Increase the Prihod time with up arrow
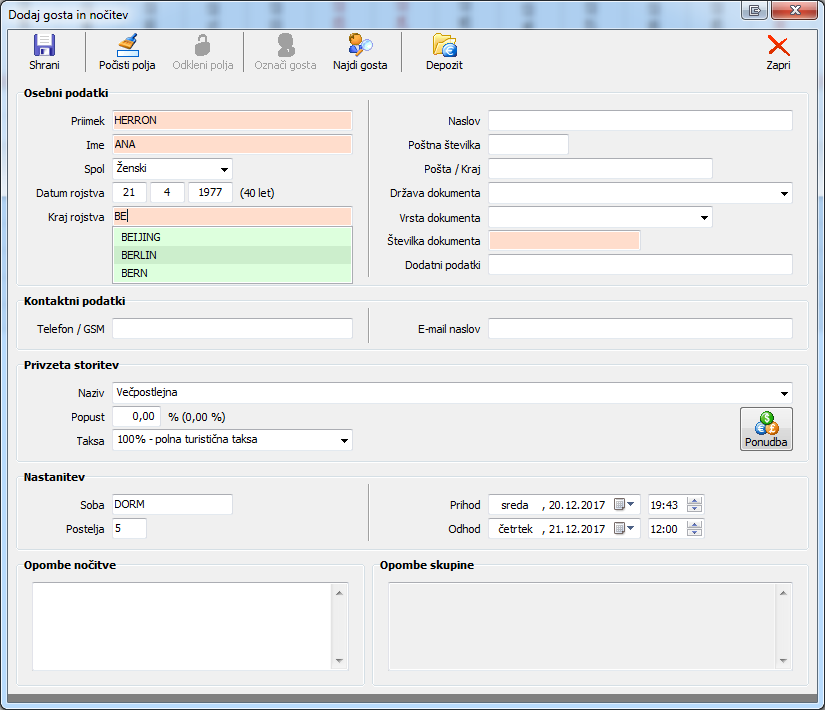825x710 pixels. pyautogui.click(x=695, y=500)
